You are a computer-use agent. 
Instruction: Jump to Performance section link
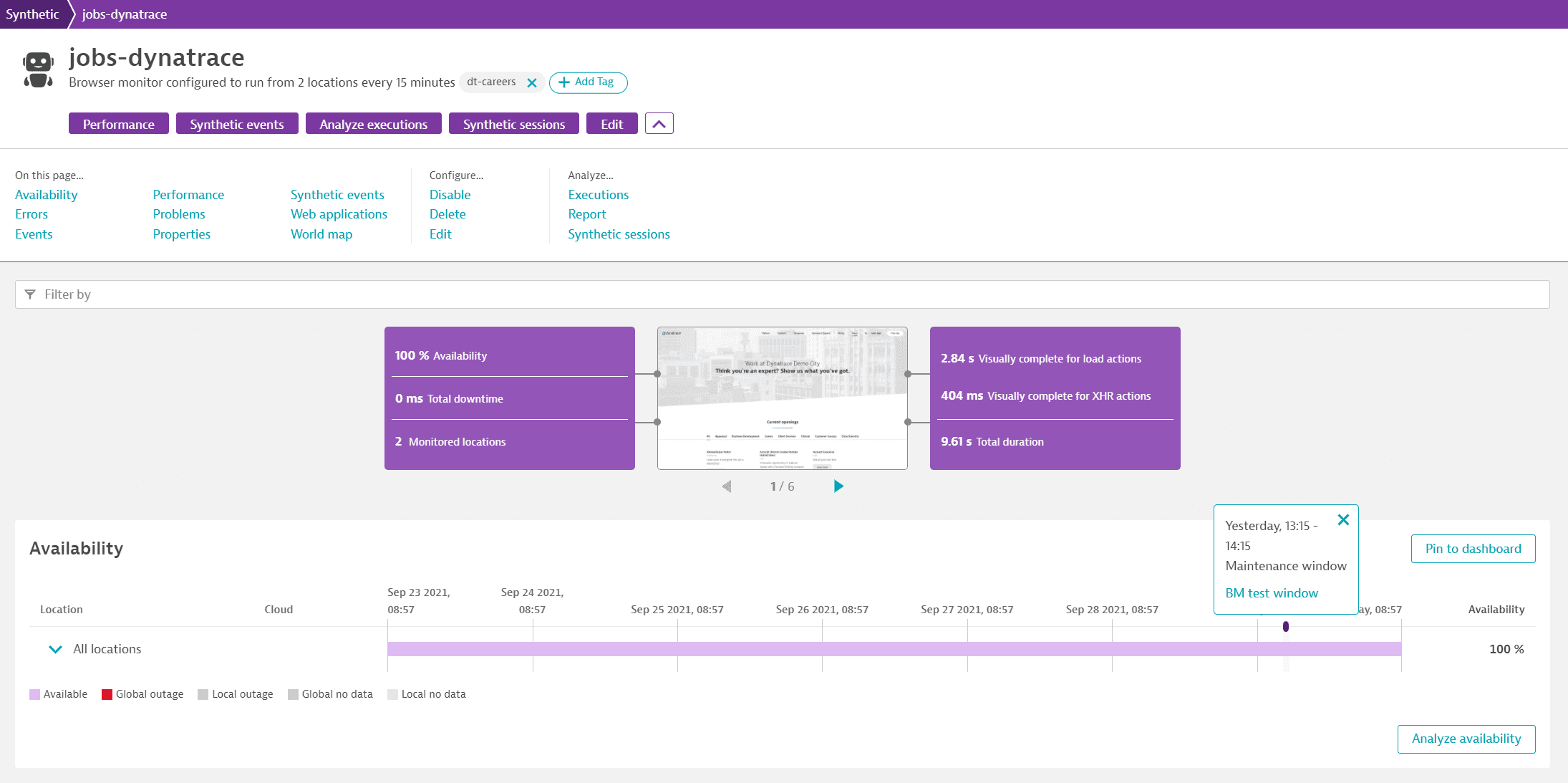click(x=188, y=195)
